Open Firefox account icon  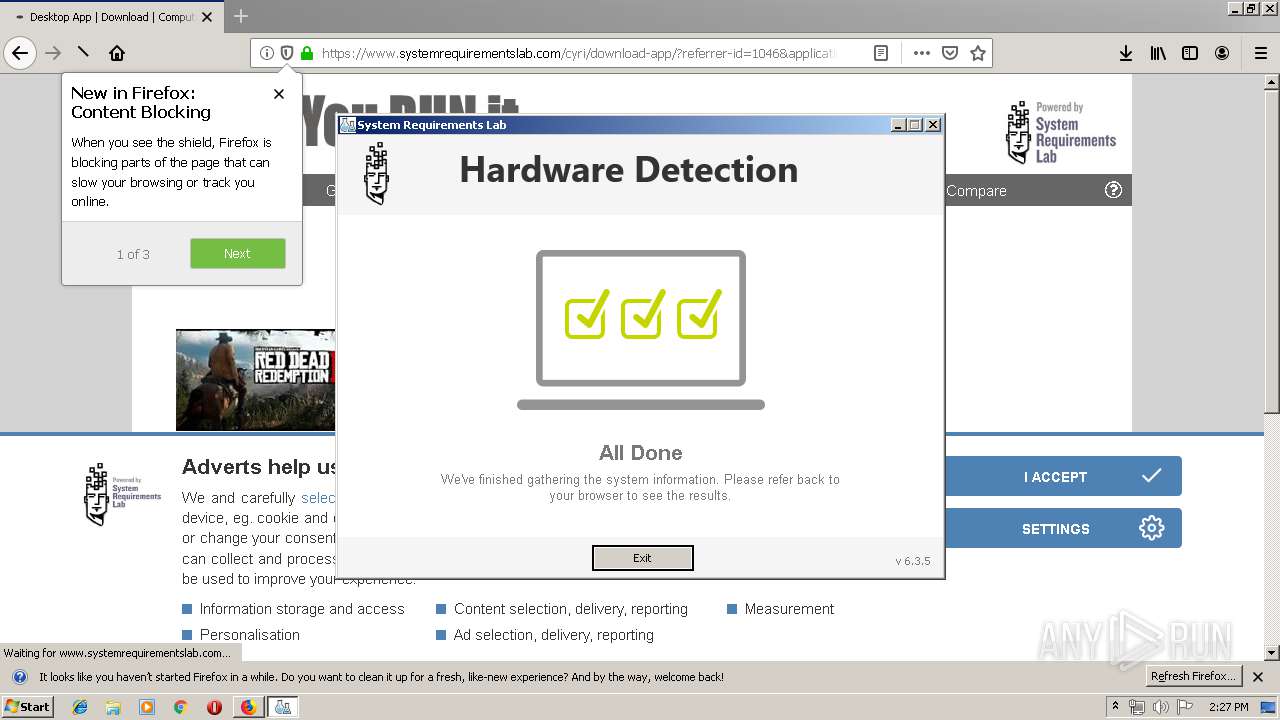pyautogui.click(x=1222, y=53)
